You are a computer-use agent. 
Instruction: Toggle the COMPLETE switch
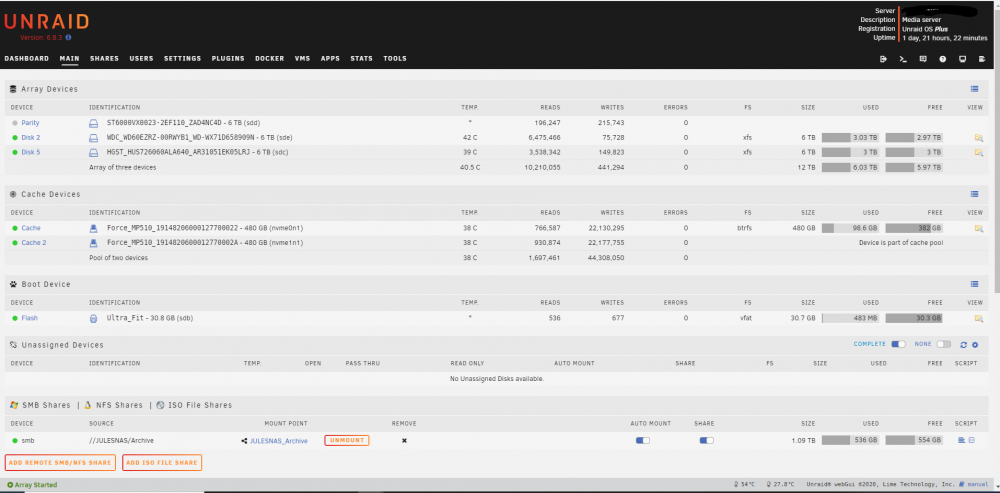[899, 344]
